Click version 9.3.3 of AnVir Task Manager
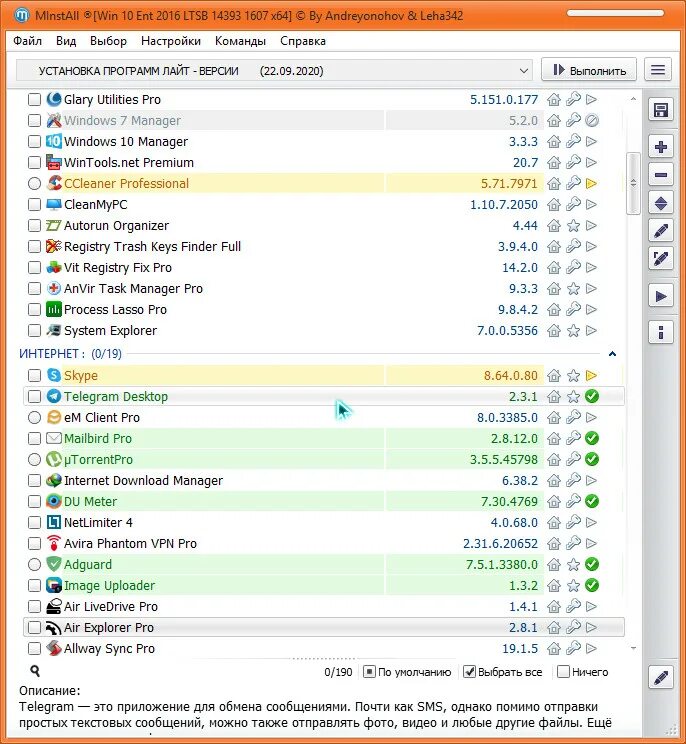Image resolution: width=686 pixels, height=744 pixels. coord(523,288)
